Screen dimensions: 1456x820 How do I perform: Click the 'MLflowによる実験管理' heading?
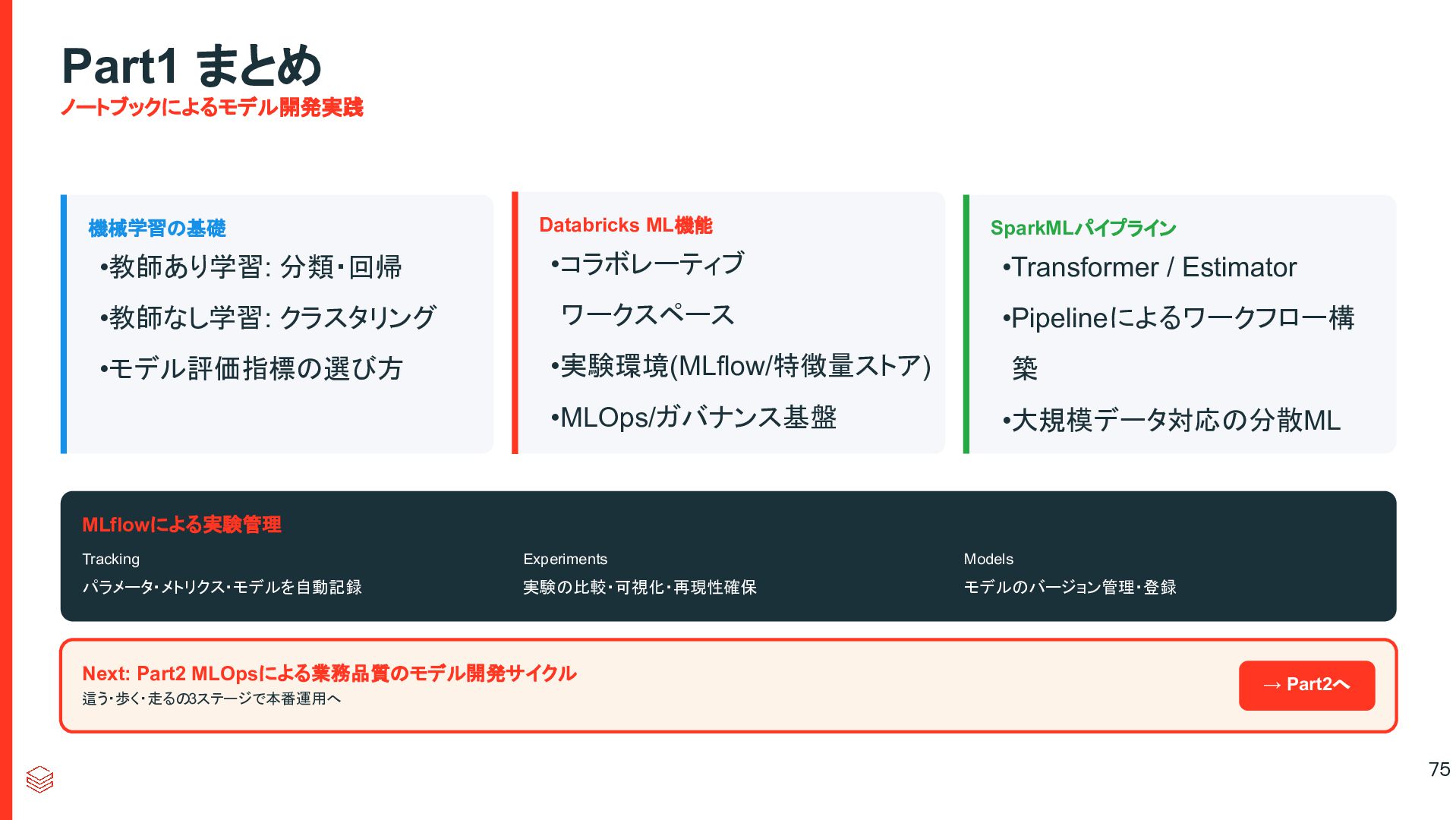(181, 525)
